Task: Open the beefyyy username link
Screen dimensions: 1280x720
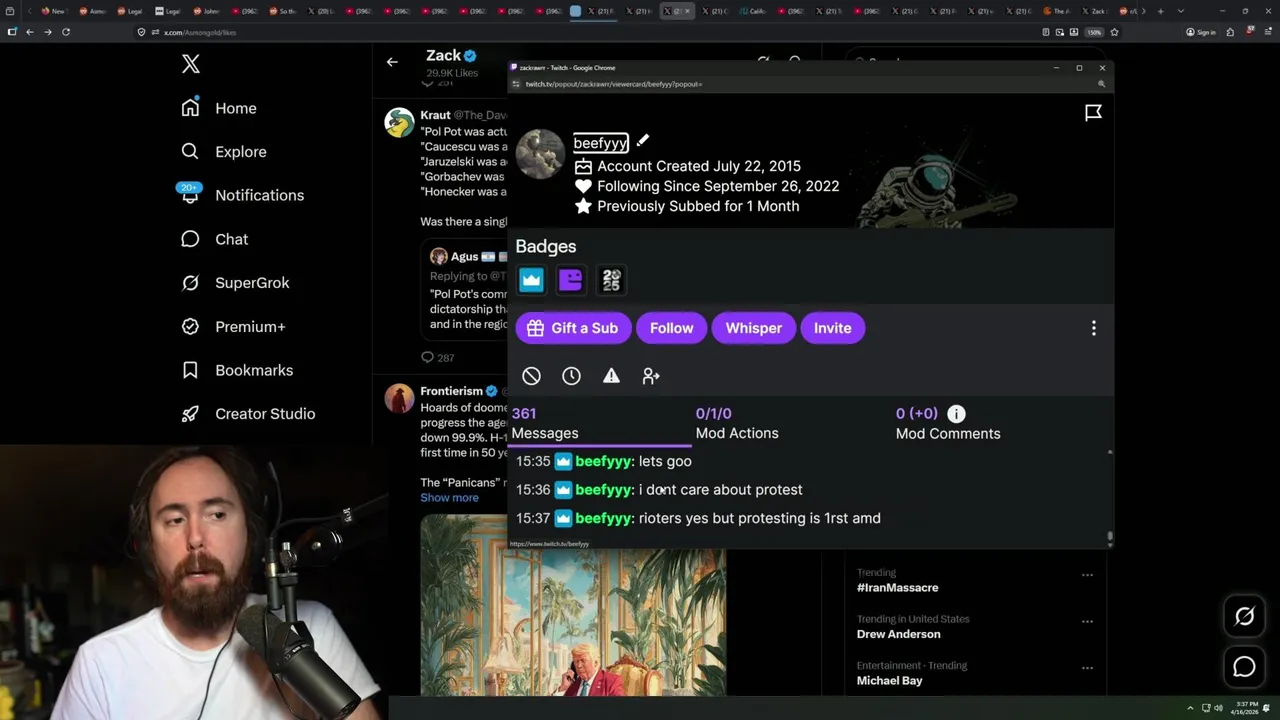Action: (601, 143)
